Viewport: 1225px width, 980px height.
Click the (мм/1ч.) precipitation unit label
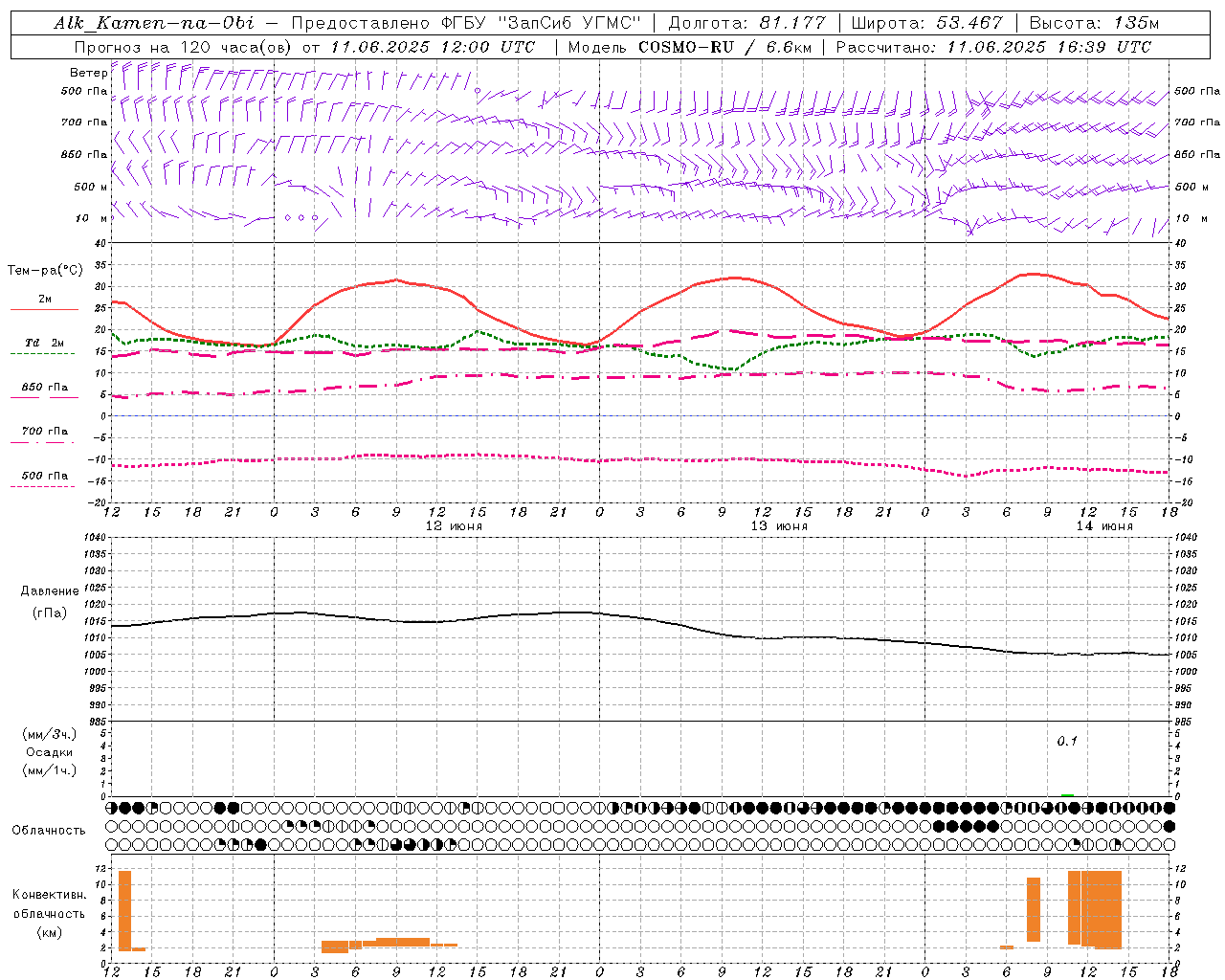(x=50, y=770)
